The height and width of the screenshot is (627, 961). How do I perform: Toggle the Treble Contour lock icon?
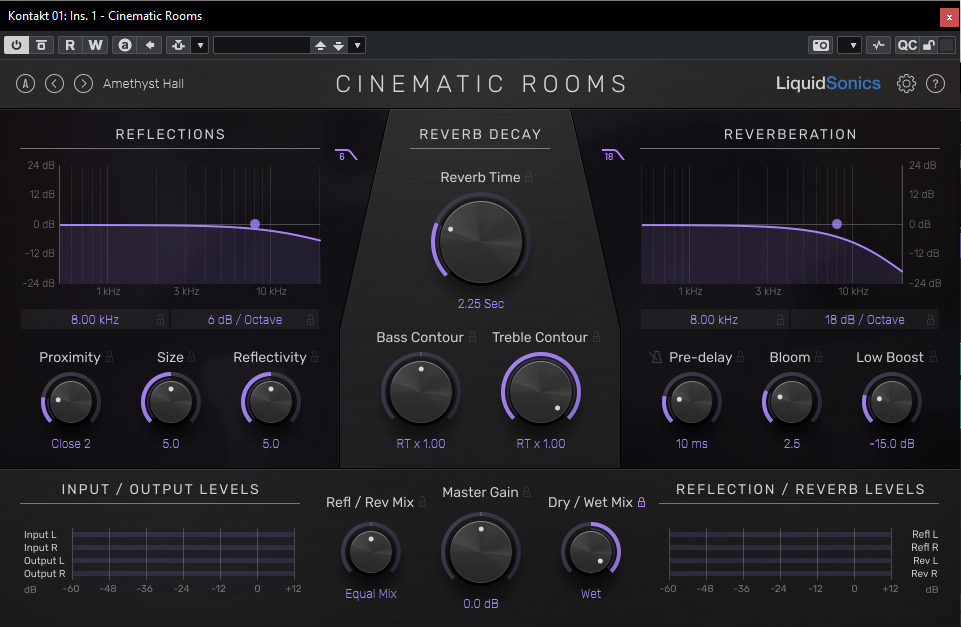596,337
